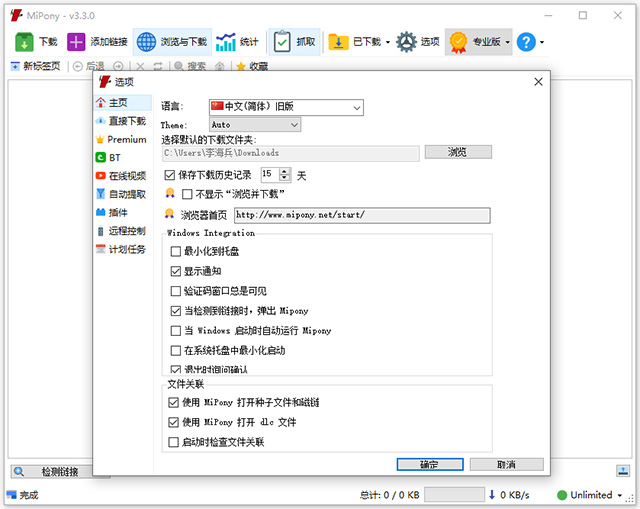Toggle 使用 MiPony 打开 dlc 文件 checkbox

tap(173, 422)
